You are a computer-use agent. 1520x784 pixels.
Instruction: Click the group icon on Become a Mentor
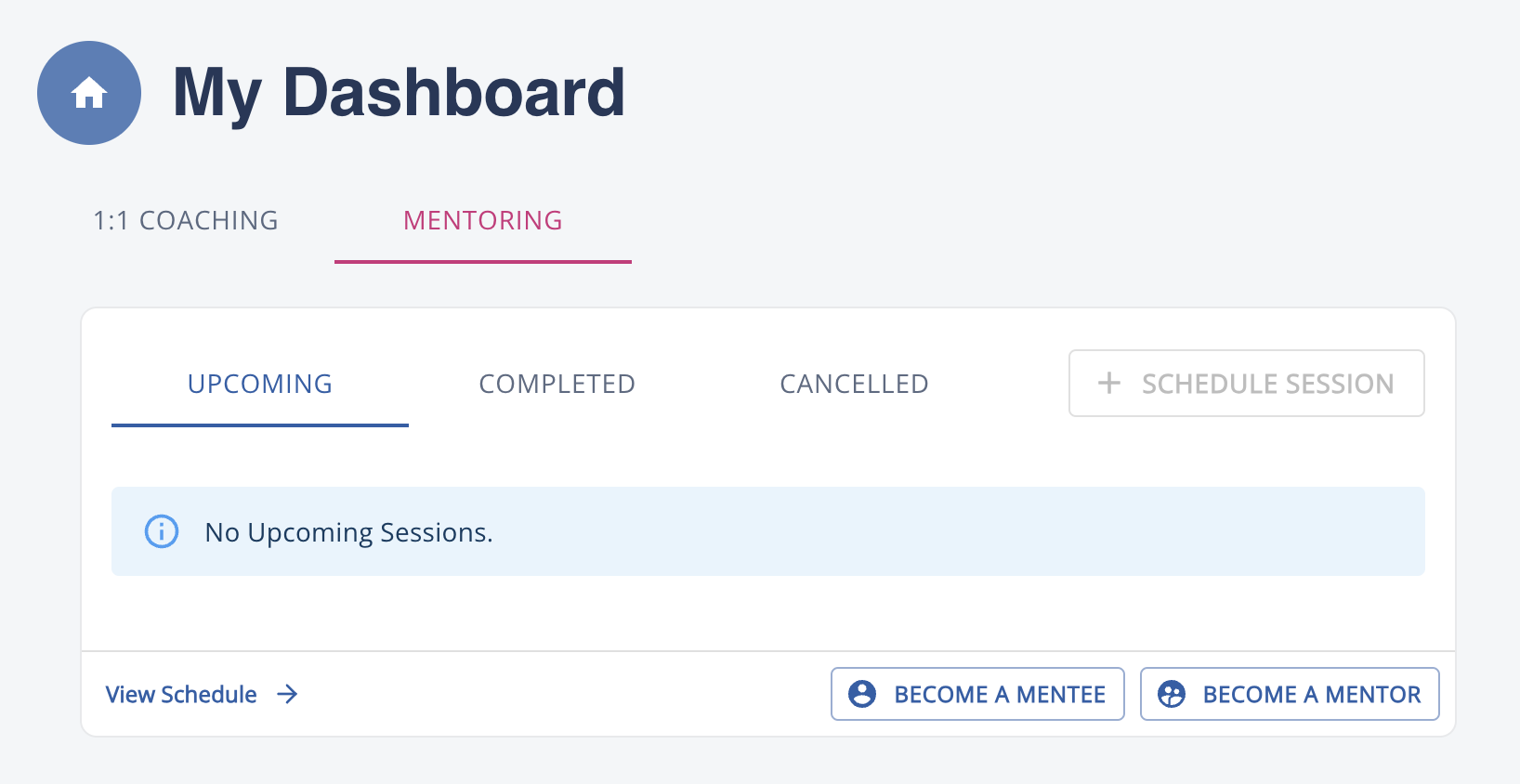coord(1172,694)
